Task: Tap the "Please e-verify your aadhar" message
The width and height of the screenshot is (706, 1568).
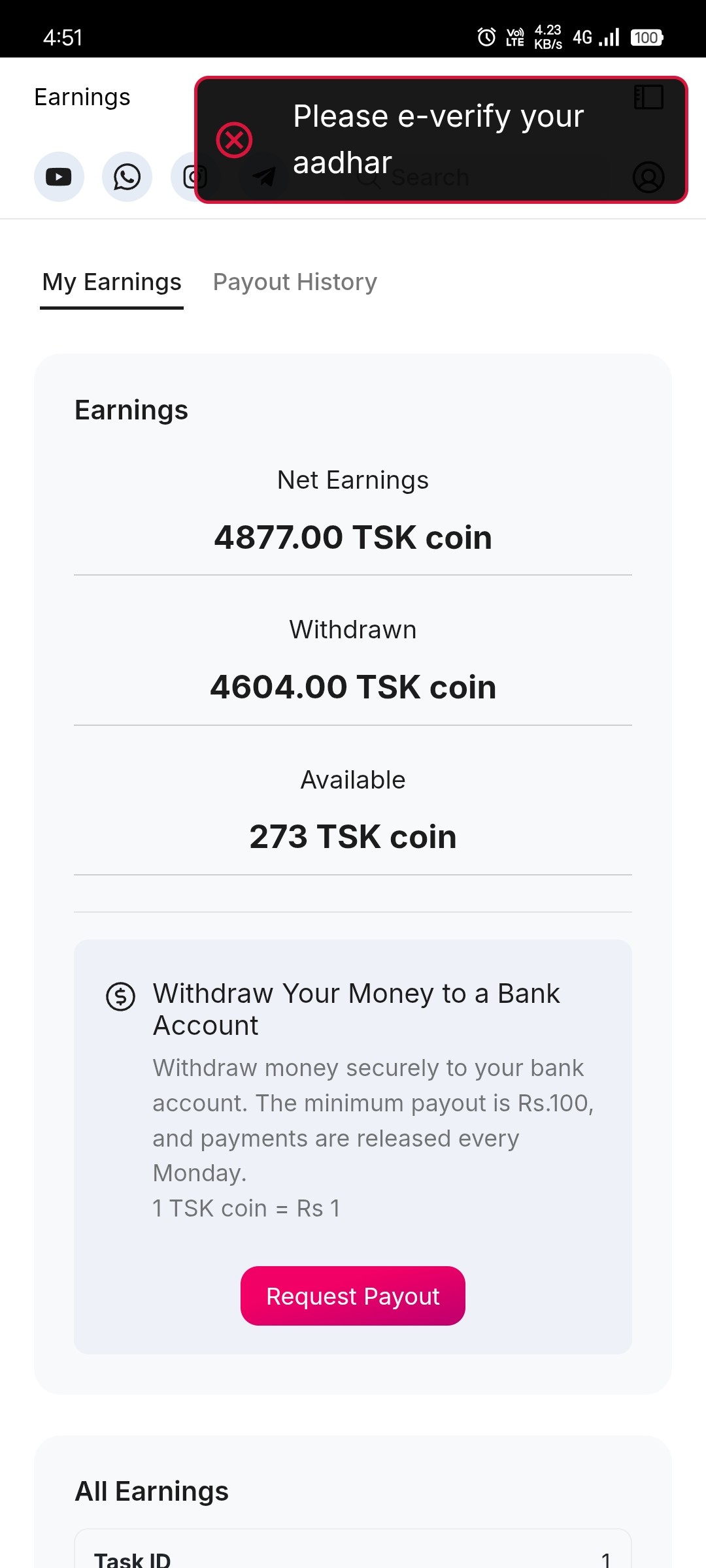Action: 438,139
